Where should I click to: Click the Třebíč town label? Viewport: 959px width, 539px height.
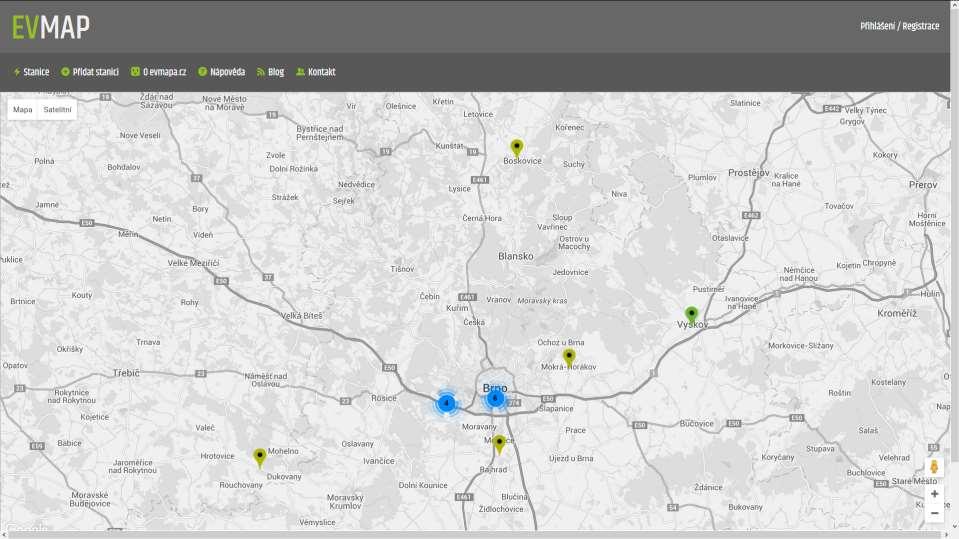126,373
